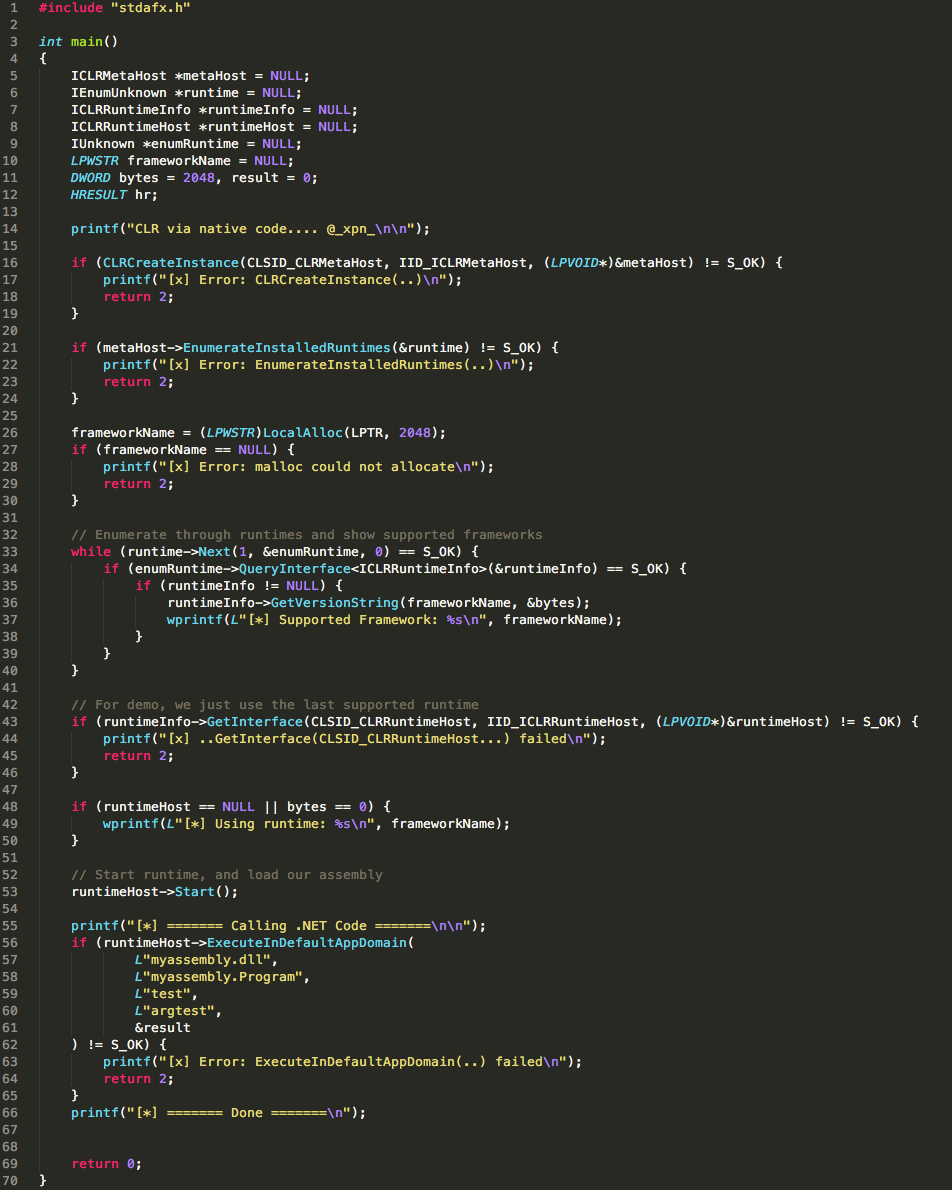
Task: Click the "Start runtime, and load our assembly" comment
Action: point(226,875)
